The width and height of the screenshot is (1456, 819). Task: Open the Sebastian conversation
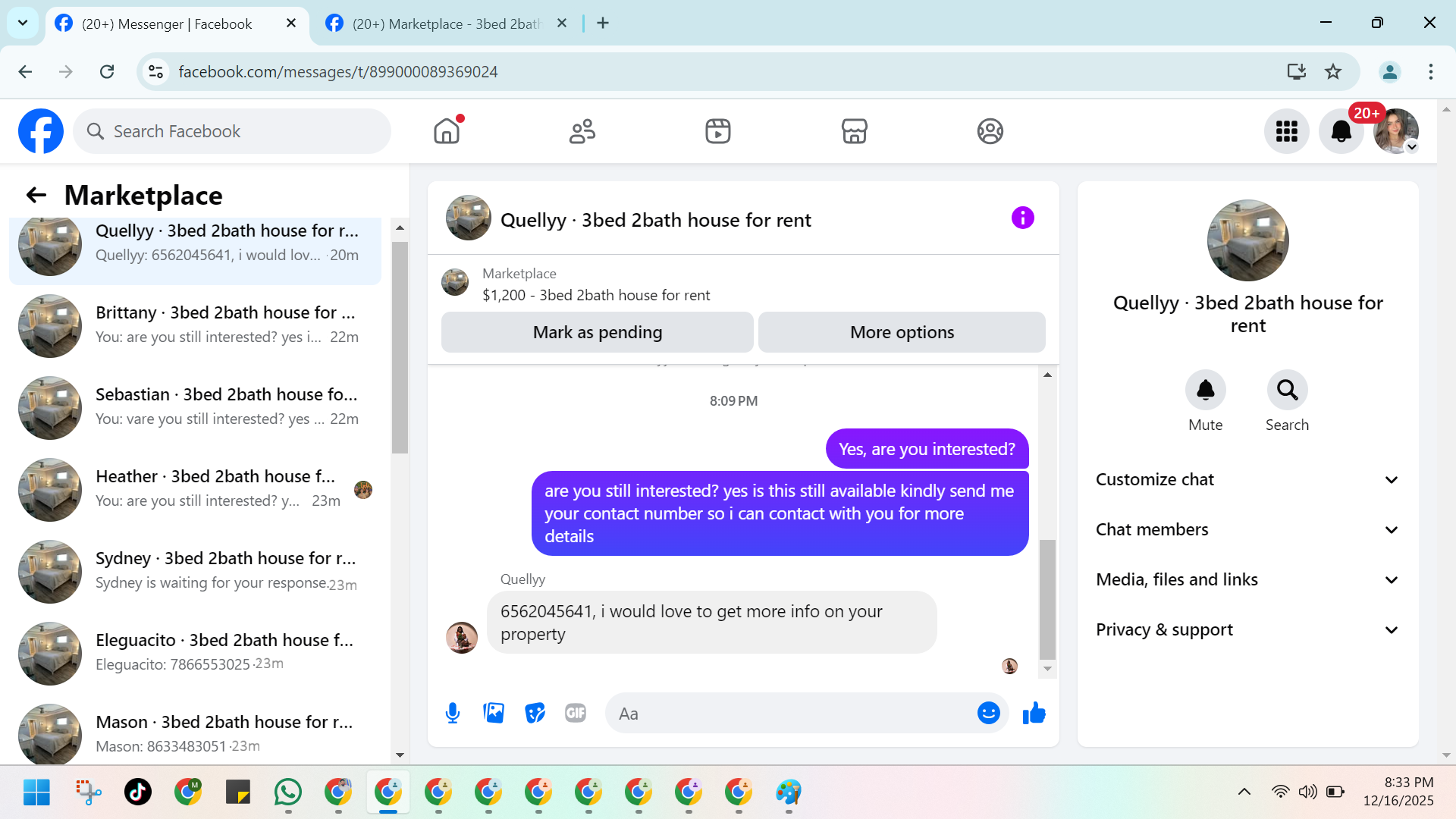point(195,408)
